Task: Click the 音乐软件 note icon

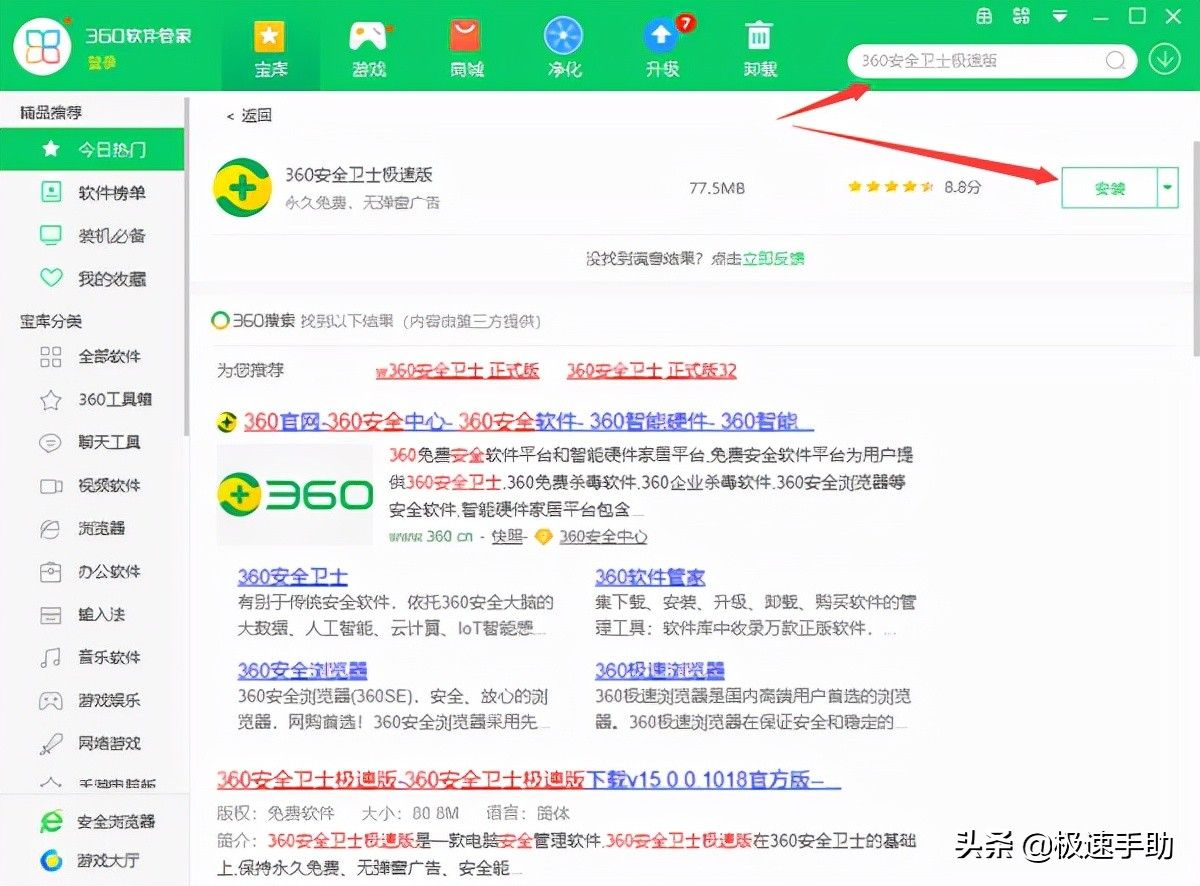Action: 50,658
